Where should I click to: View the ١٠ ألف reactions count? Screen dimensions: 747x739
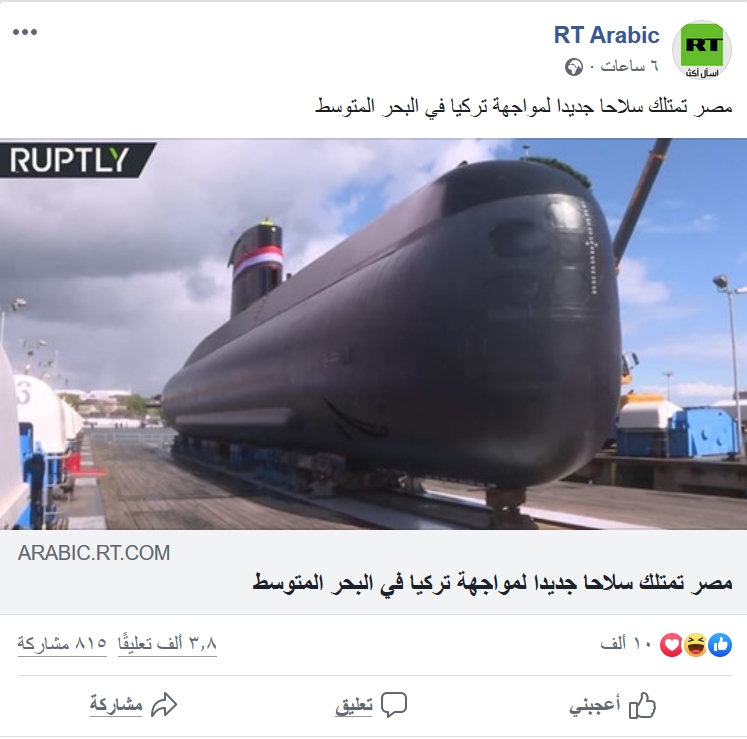[x=626, y=644]
